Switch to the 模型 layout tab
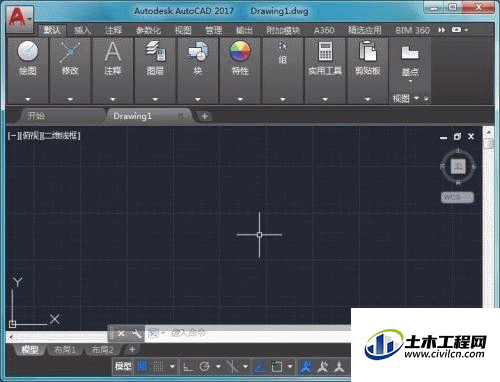 point(29,349)
